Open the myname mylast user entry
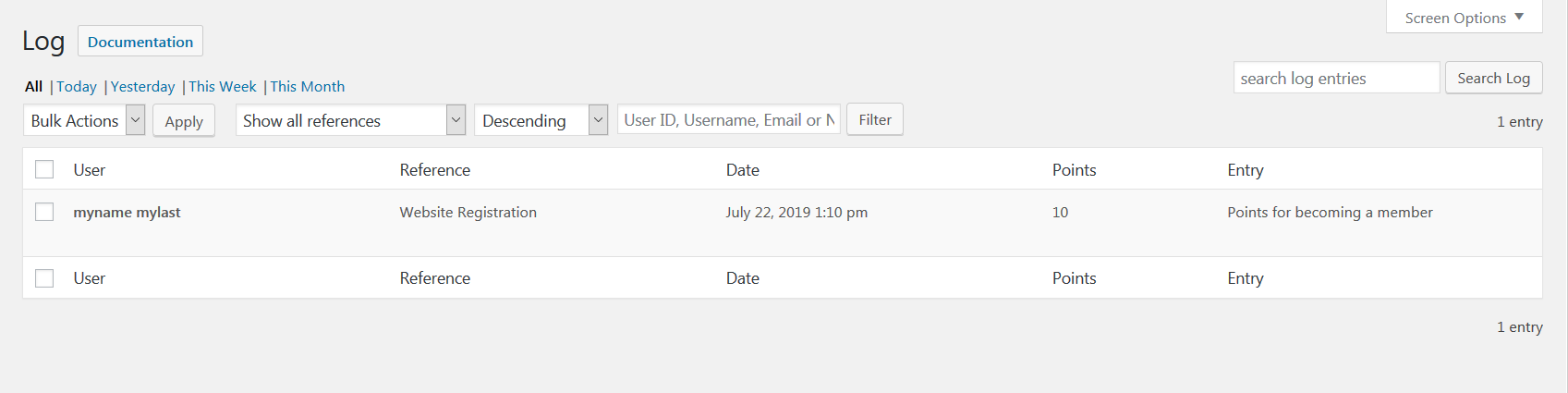Image resolution: width=1568 pixels, height=393 pixels. [x=127, y=212]
